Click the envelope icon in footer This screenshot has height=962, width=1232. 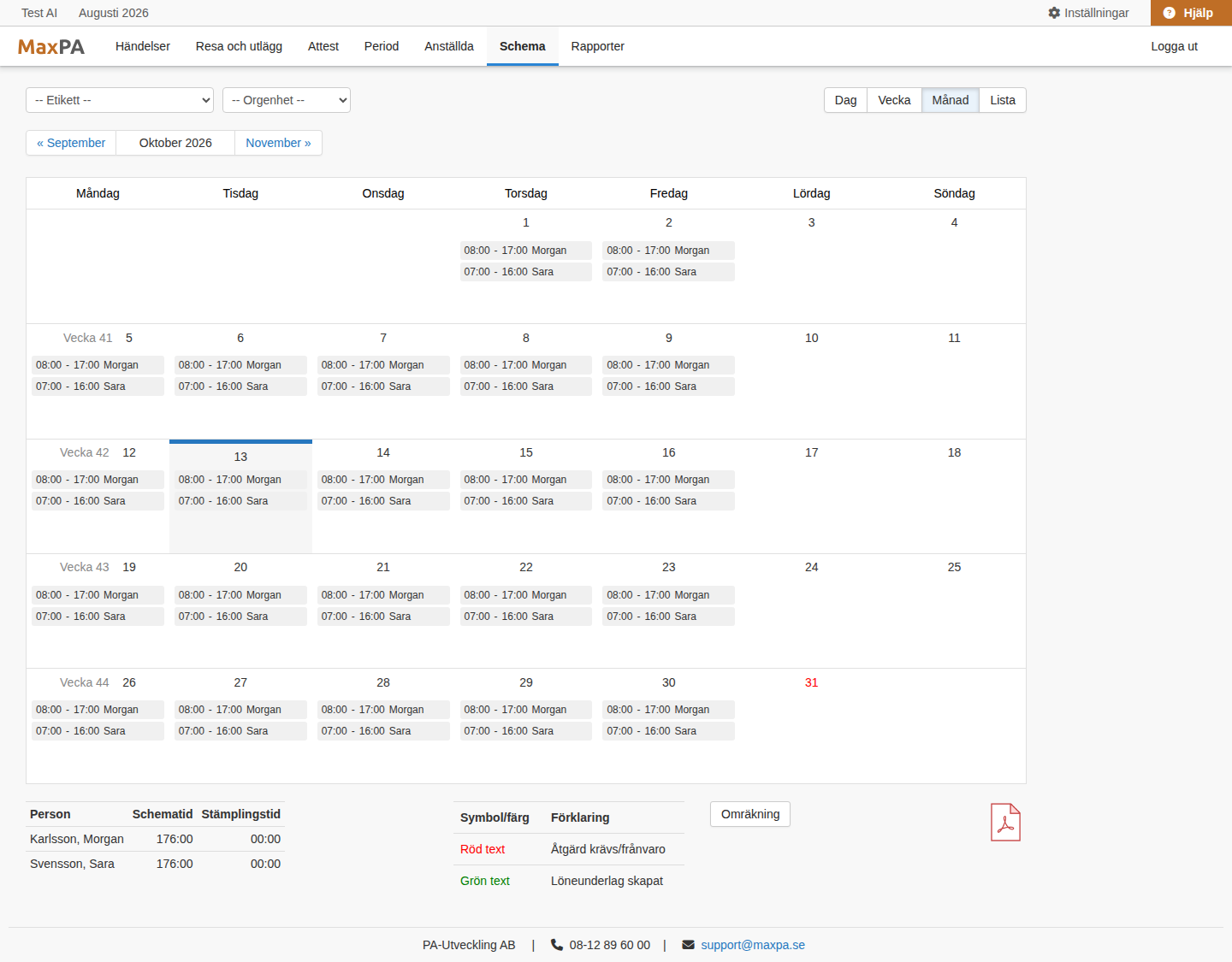[689, 945]
